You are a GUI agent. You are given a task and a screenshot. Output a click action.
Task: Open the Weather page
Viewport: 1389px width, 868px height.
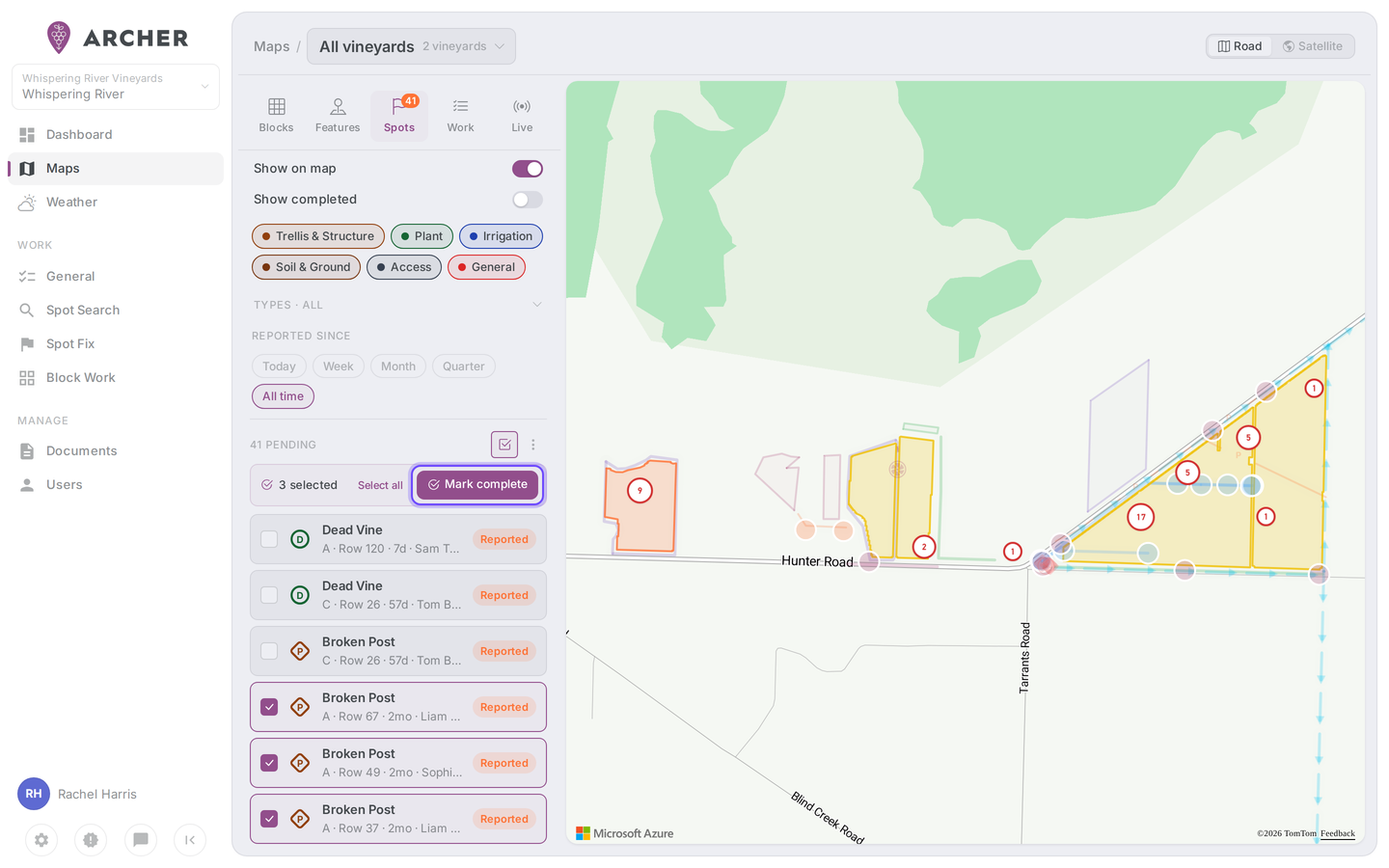(116, 203)
